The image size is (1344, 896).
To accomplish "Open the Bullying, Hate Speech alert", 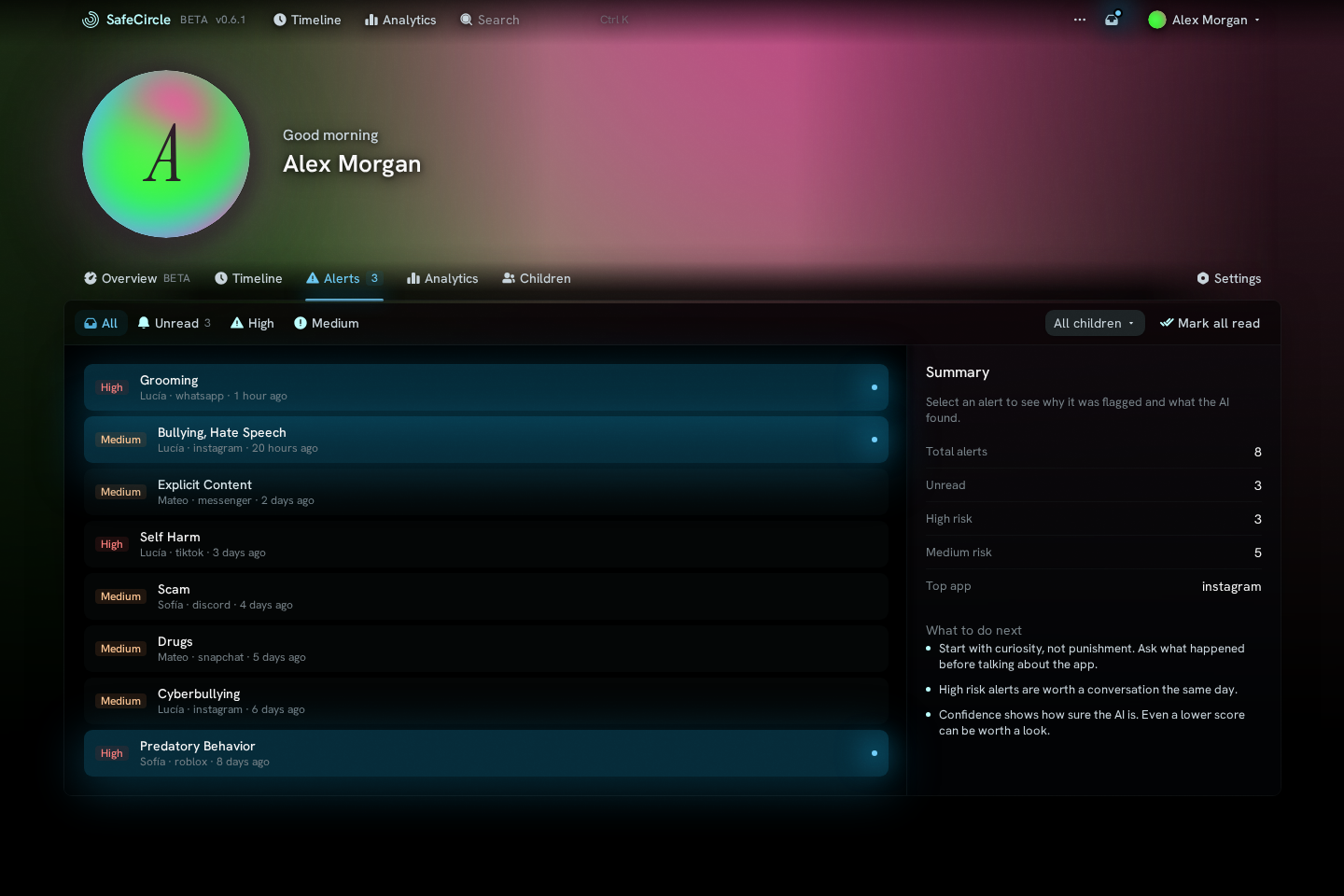I will click(x=486, y=440).
